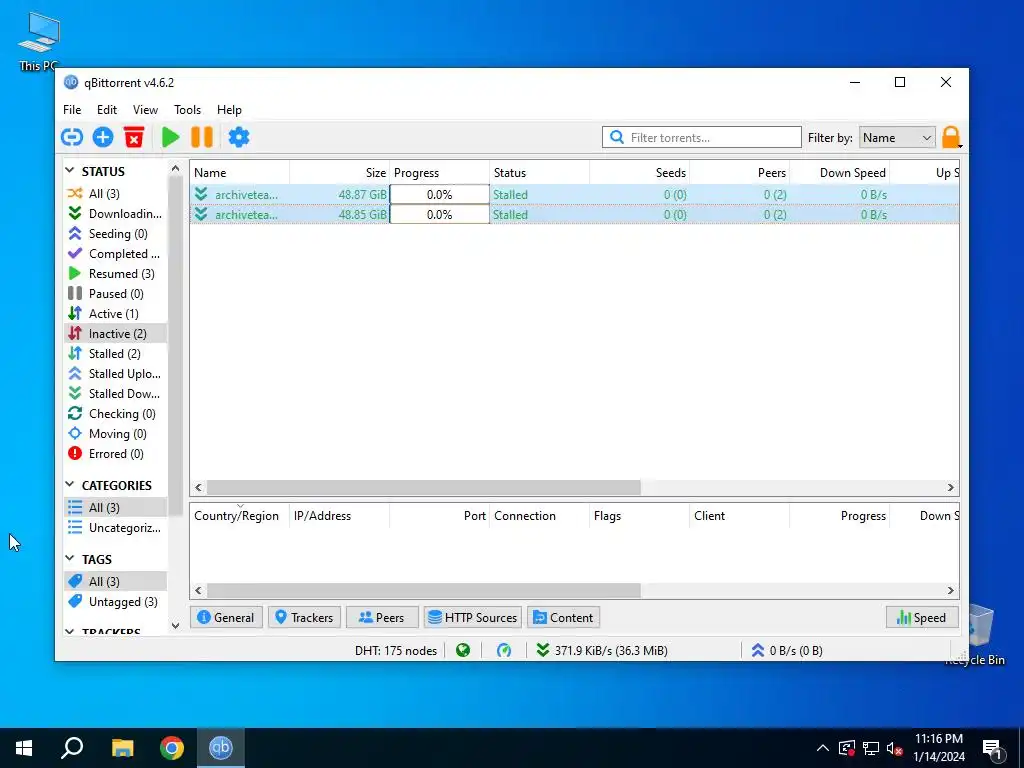The width and height of the screenshot is (1024, 768).
Task: Sort peers by Country/Region column
Action: click(x=240, y=515)
